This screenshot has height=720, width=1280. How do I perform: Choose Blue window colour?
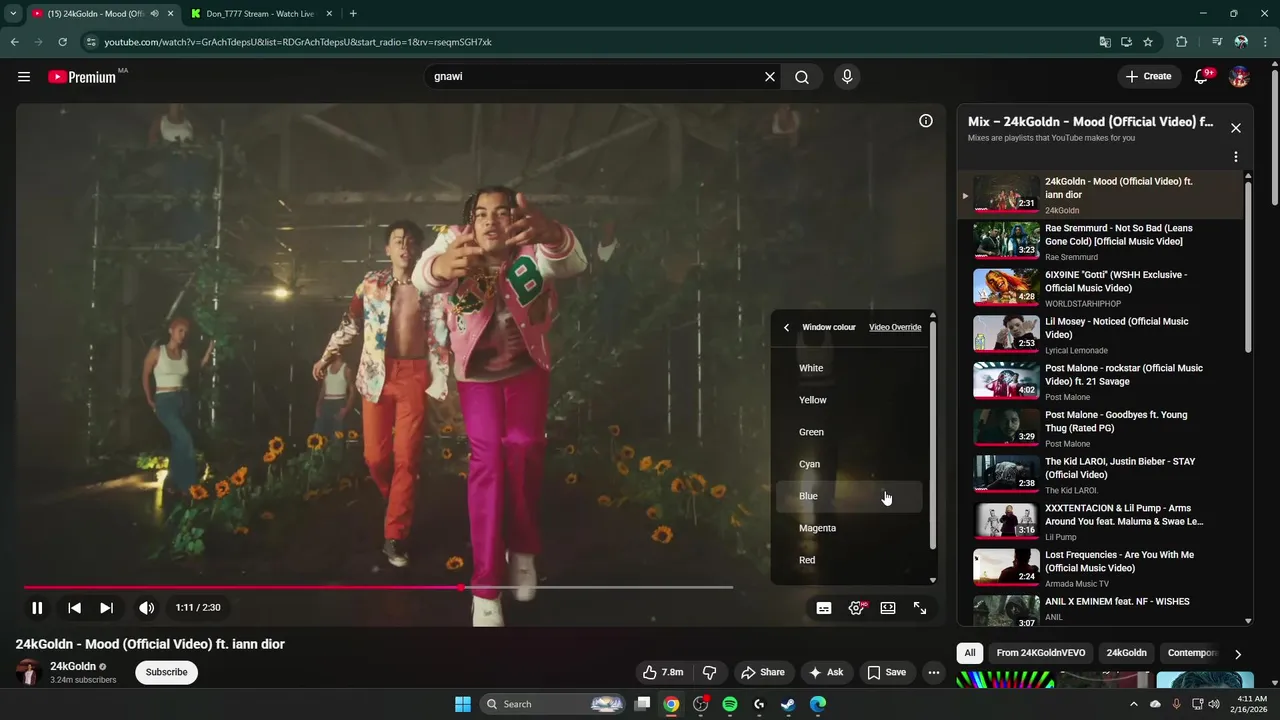(x=849, y=496)
